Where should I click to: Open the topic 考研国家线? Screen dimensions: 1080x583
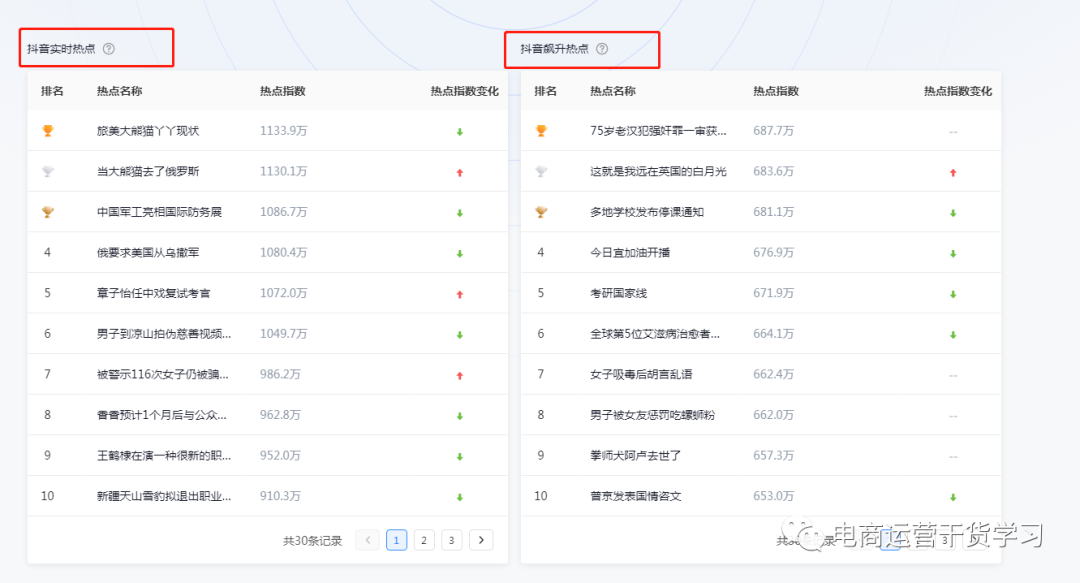[619, 294]
